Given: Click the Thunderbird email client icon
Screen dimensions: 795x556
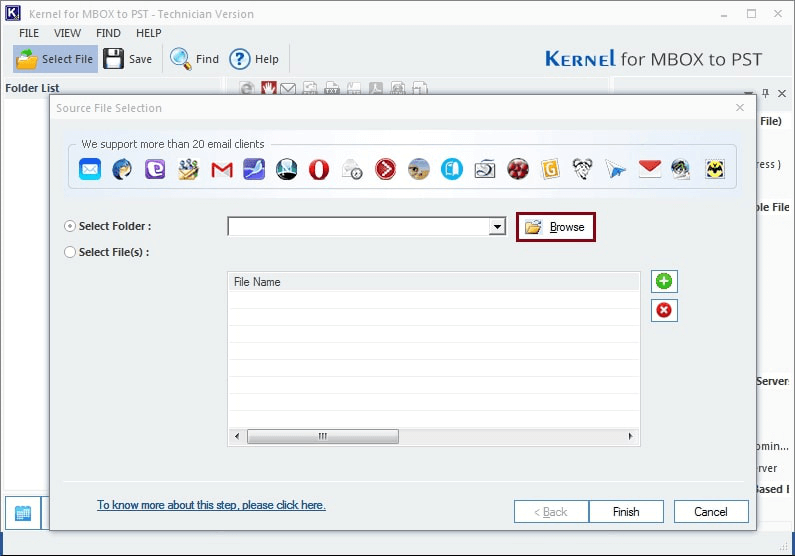Looking at the screenshot, I should point(122,169).
